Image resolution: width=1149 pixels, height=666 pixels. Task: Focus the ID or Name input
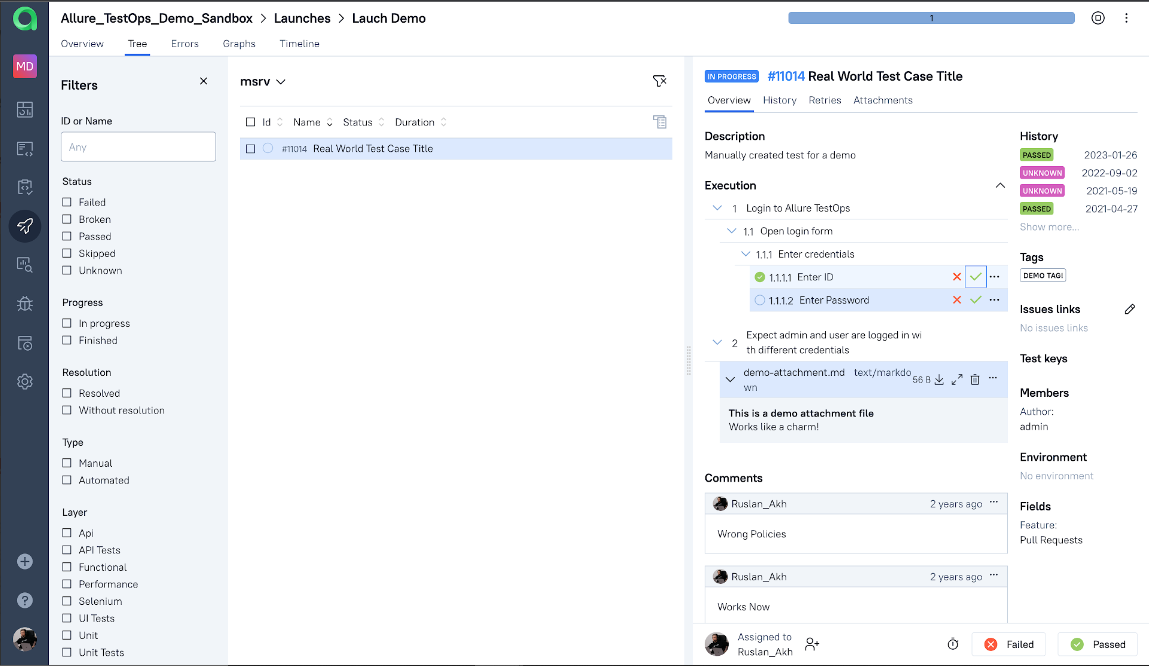coord(138,147)
